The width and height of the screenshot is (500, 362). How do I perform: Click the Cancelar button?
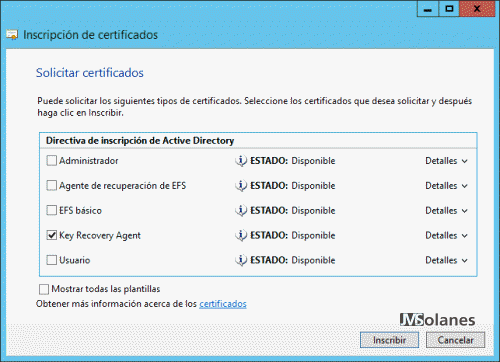pyautogui.click(x=455, y=340)
